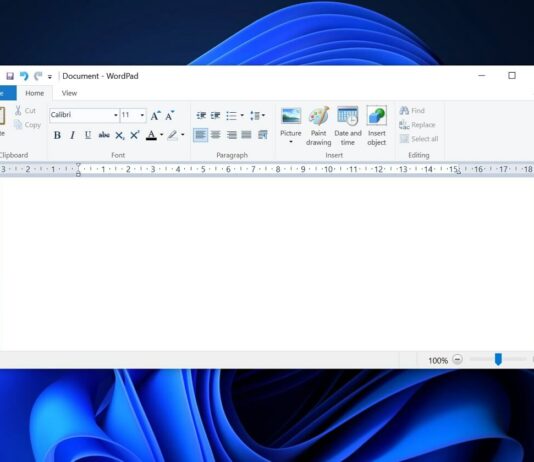The image size is (534, 462).
Task: Open the list style dropdown arrow
Action: click(242, 115)
